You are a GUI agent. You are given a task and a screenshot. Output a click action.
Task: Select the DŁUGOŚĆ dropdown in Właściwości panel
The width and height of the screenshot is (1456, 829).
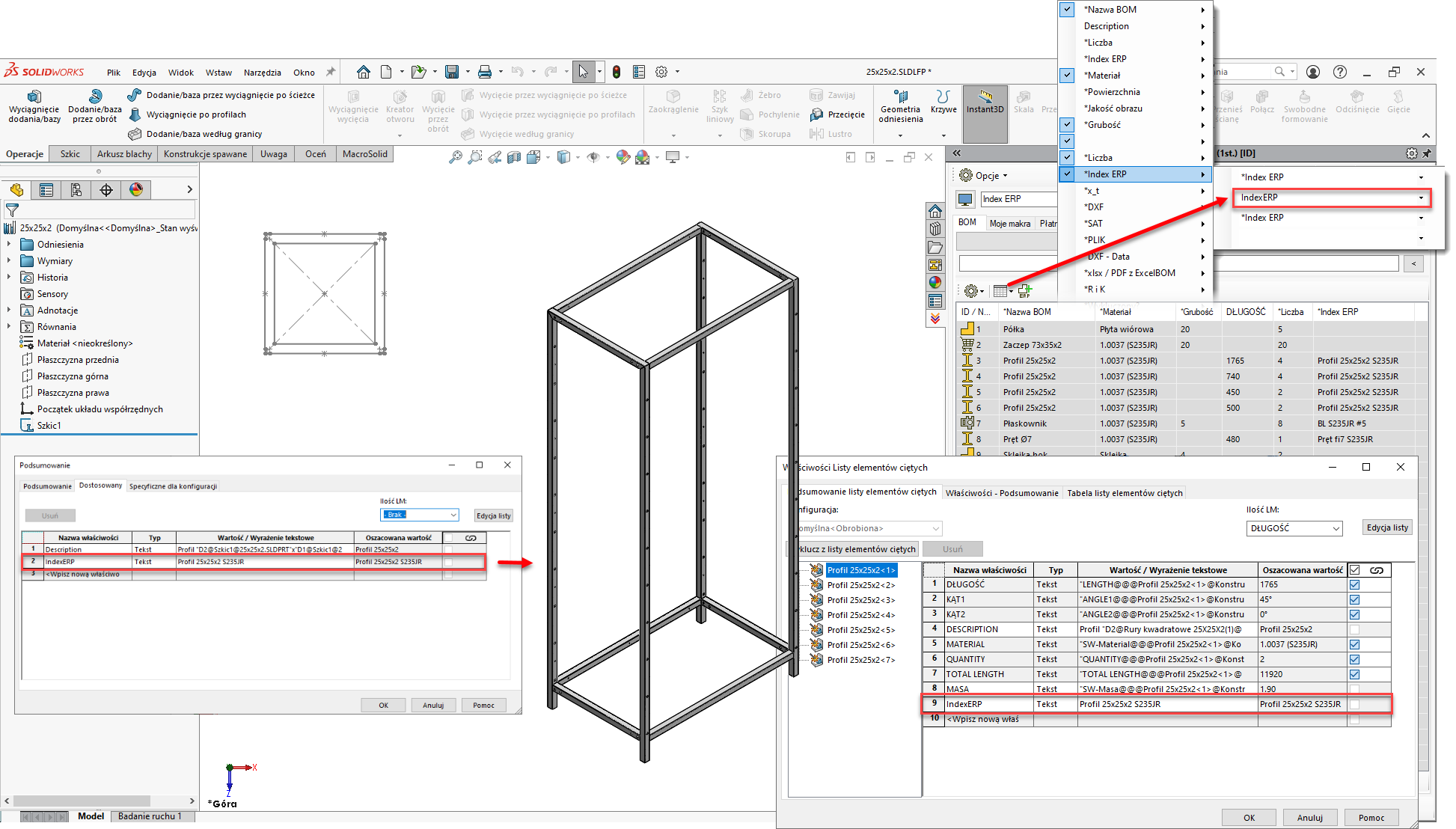click(x=1290, y=527)
